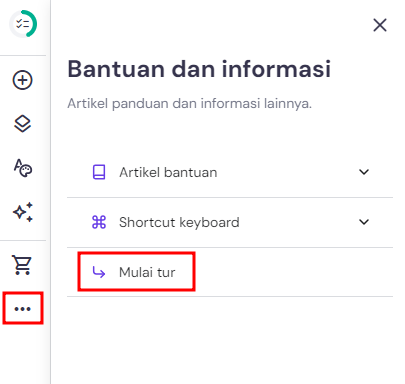Close the Bantuan dan informasi panel
The height and width of the screenshot is (384, 405).
click(x=380, y=25)
